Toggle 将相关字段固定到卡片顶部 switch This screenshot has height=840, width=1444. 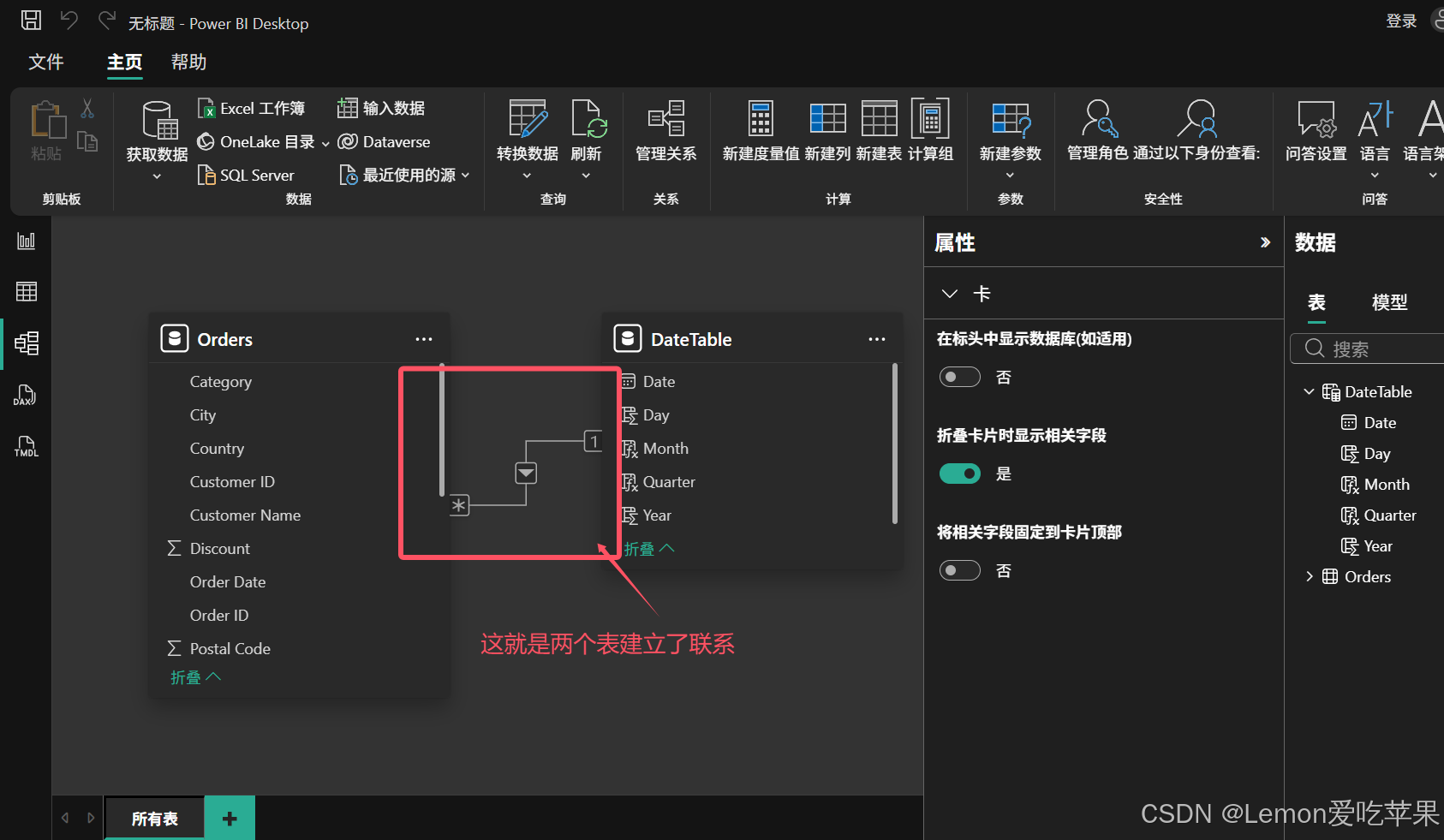click(x=960, y=570)
